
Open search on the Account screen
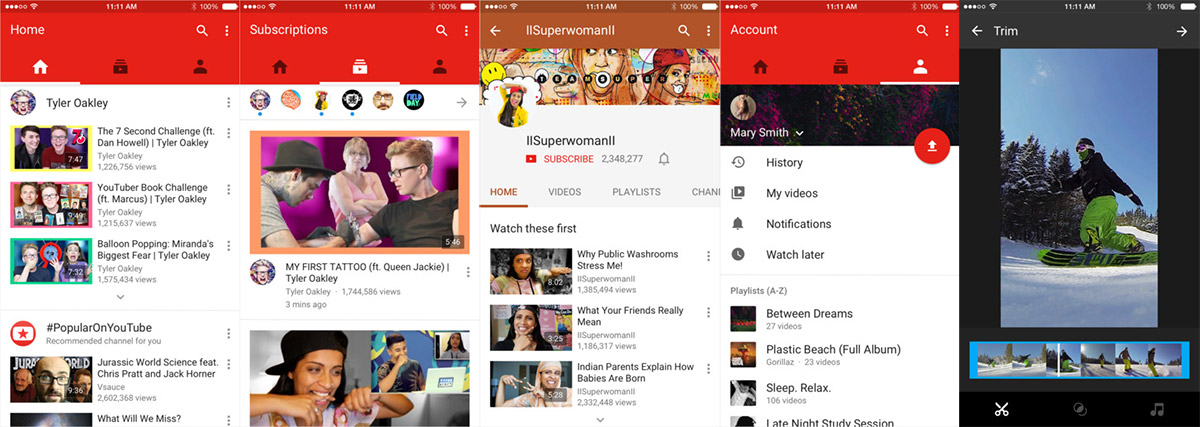pyautogui.click(x=922, y=31)
